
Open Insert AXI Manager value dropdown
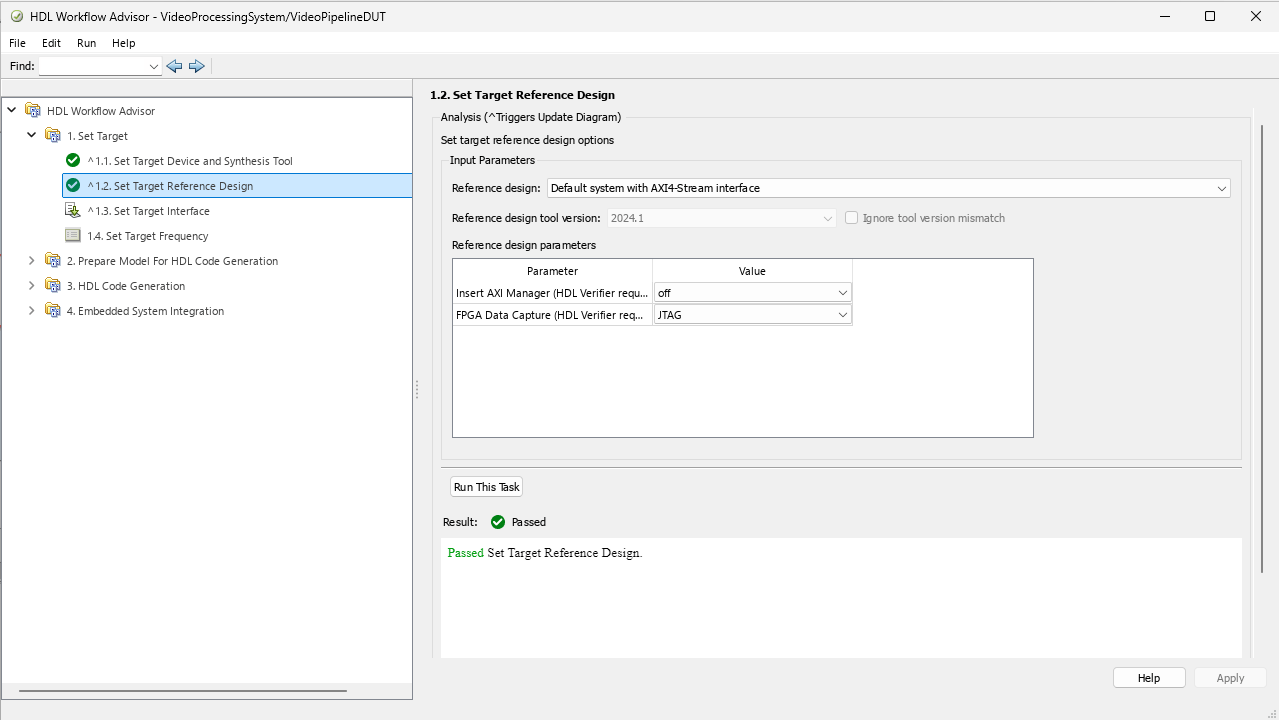(x=752, y=292)
